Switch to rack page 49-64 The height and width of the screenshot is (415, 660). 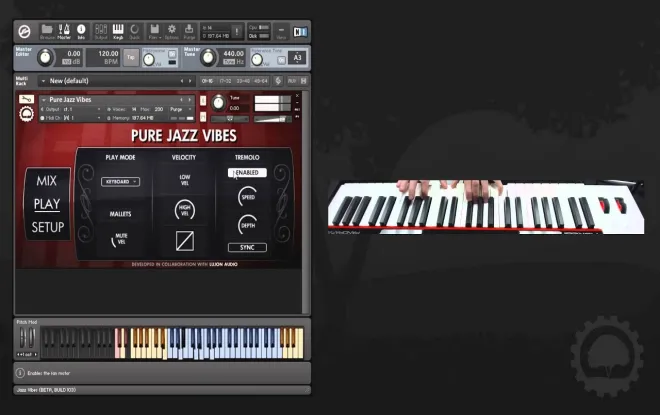[x=261, y=81]
